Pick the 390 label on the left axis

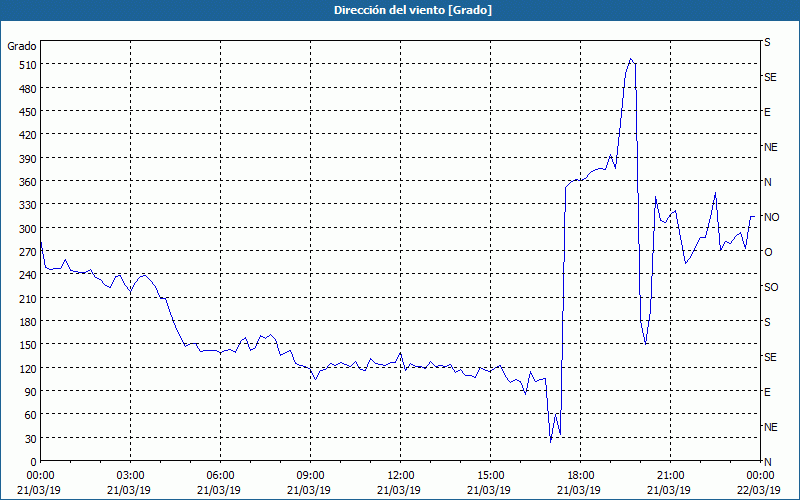(x=28, y=159)
